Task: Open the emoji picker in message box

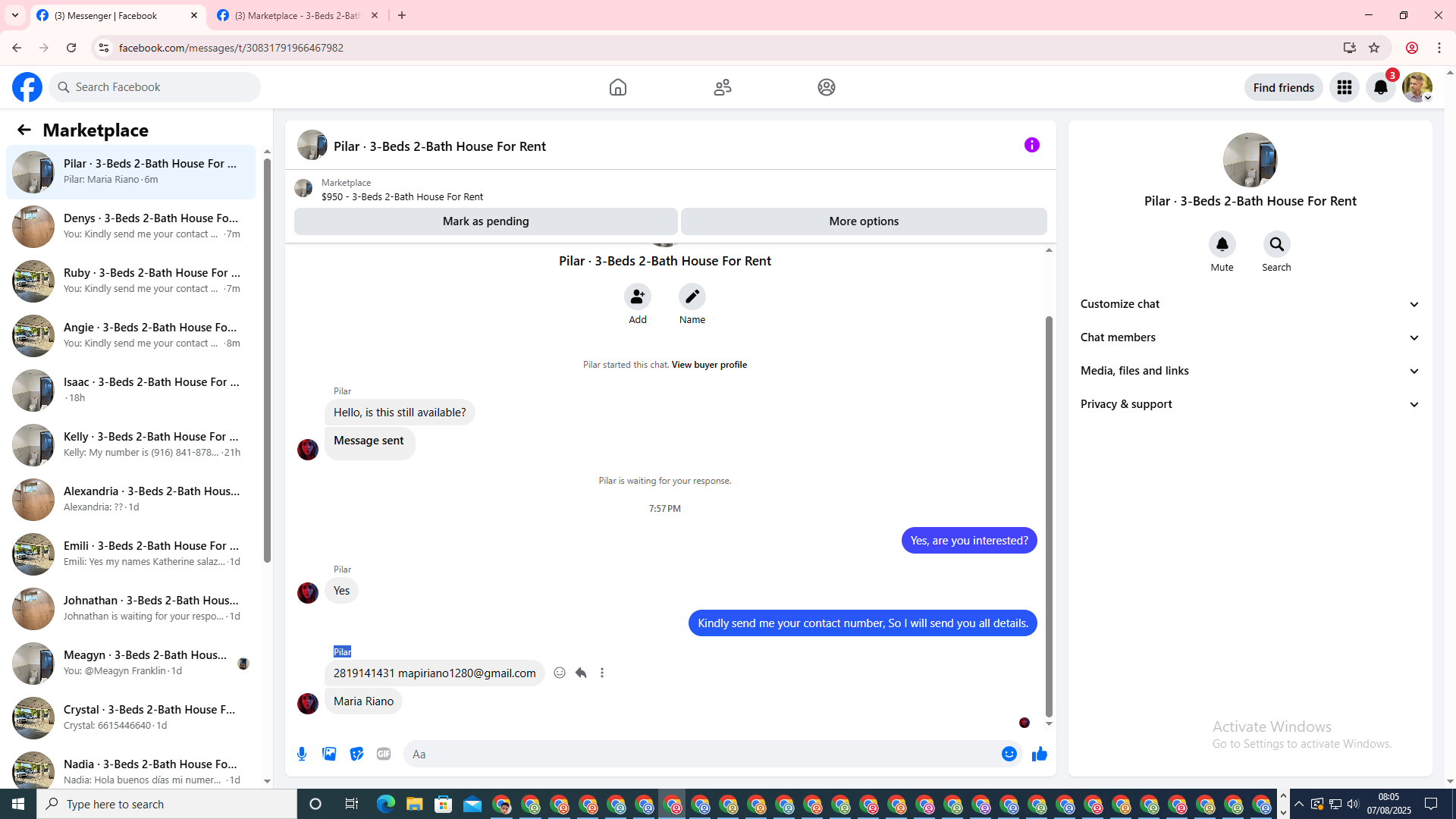Action: point(1009,754)
